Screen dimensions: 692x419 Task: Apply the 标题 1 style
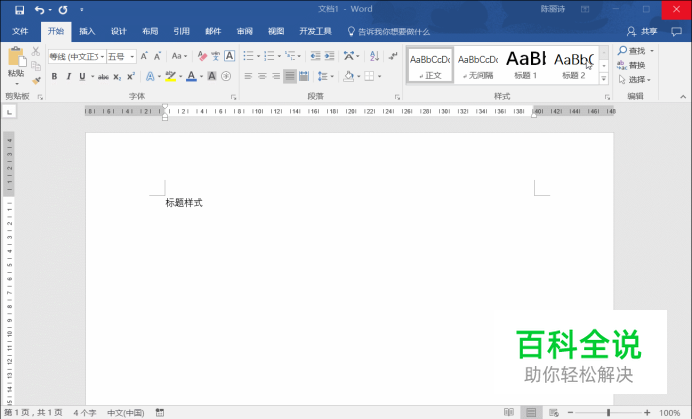(526, 64)
